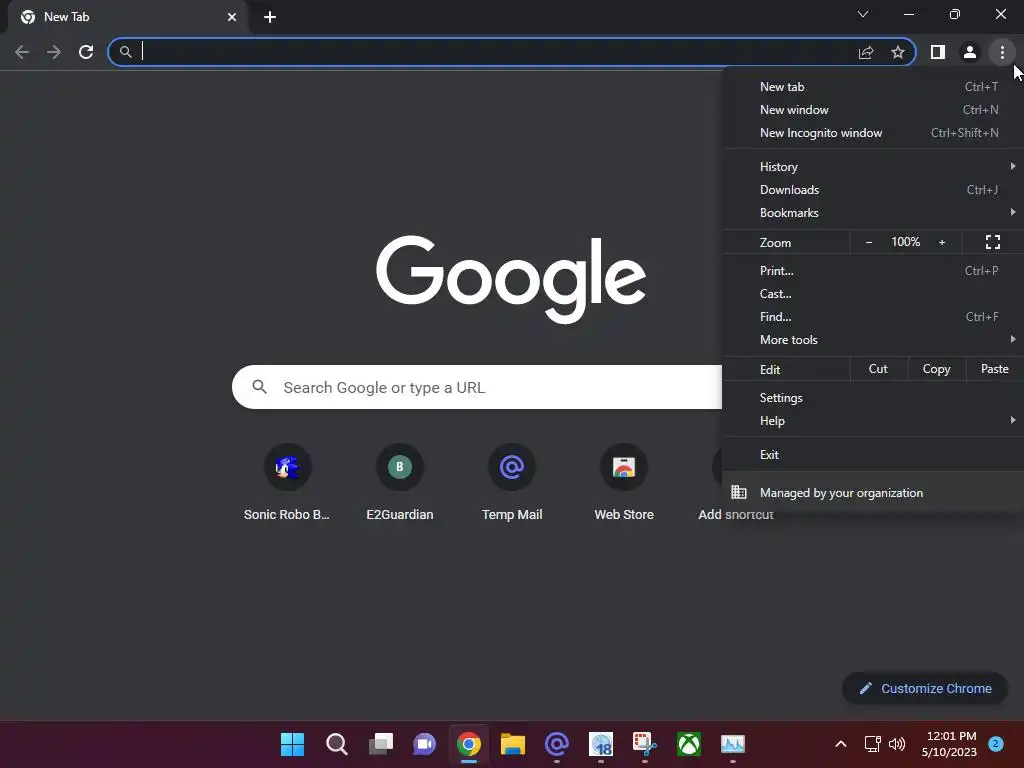Screen dimensions: 1024x768
Task: Open Temp Mail shortcut
Action: pyautogui.click(x=512, y=483)
